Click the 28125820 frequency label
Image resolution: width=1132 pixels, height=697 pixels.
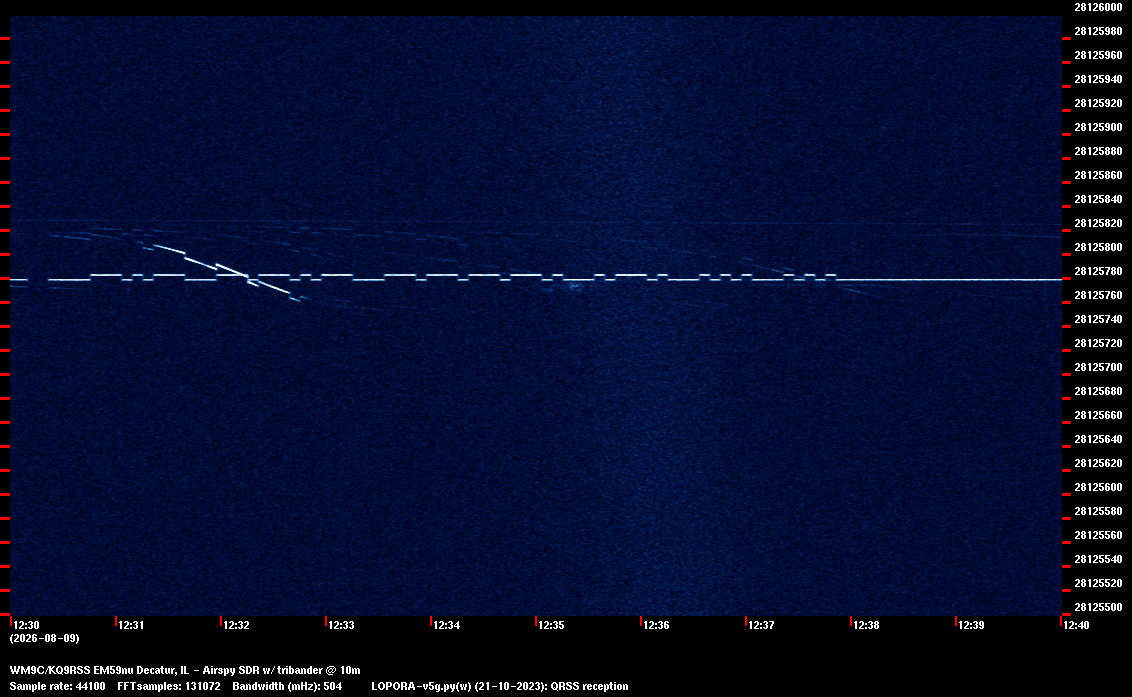coord(1098,223)
